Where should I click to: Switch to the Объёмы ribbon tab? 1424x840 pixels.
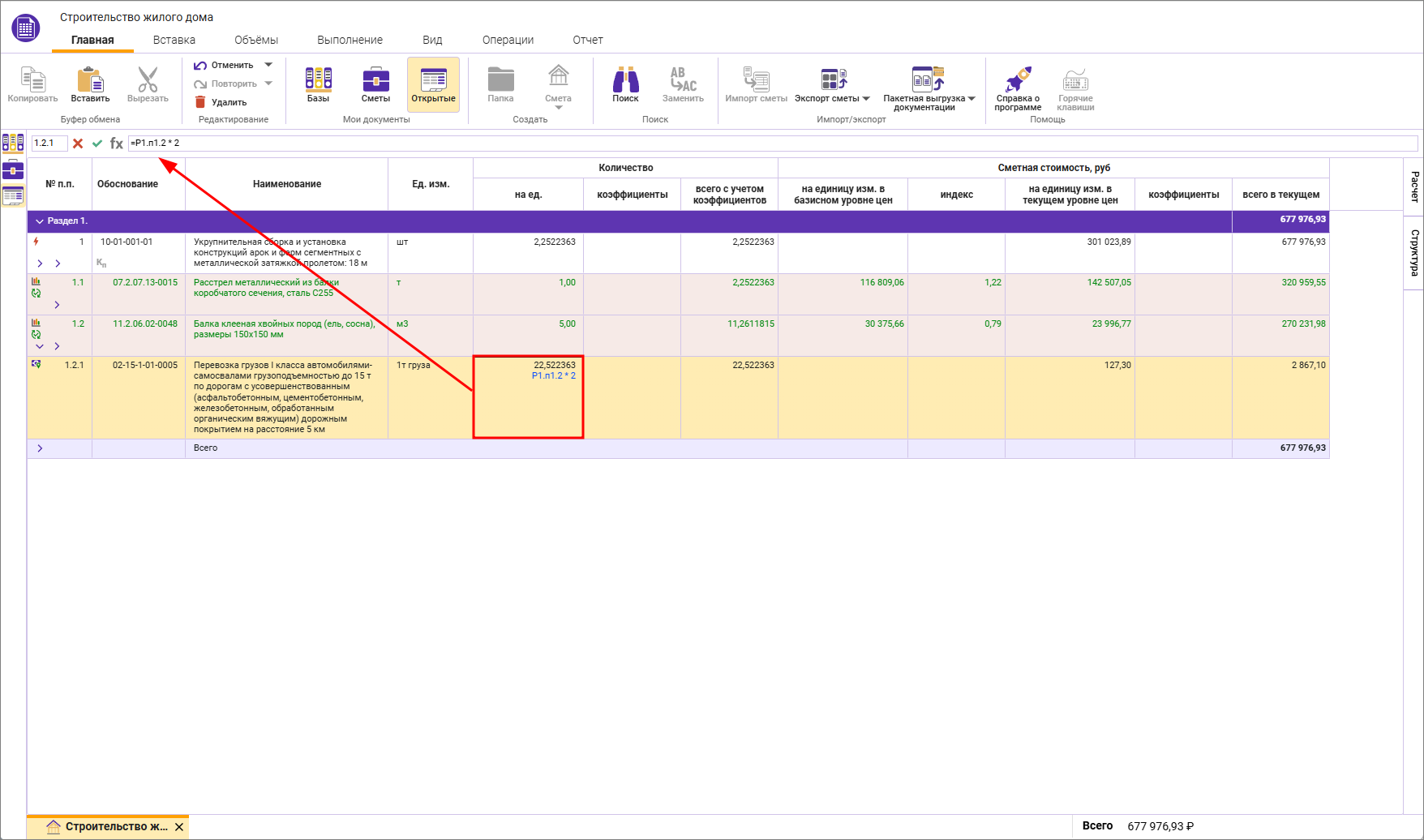256,40
